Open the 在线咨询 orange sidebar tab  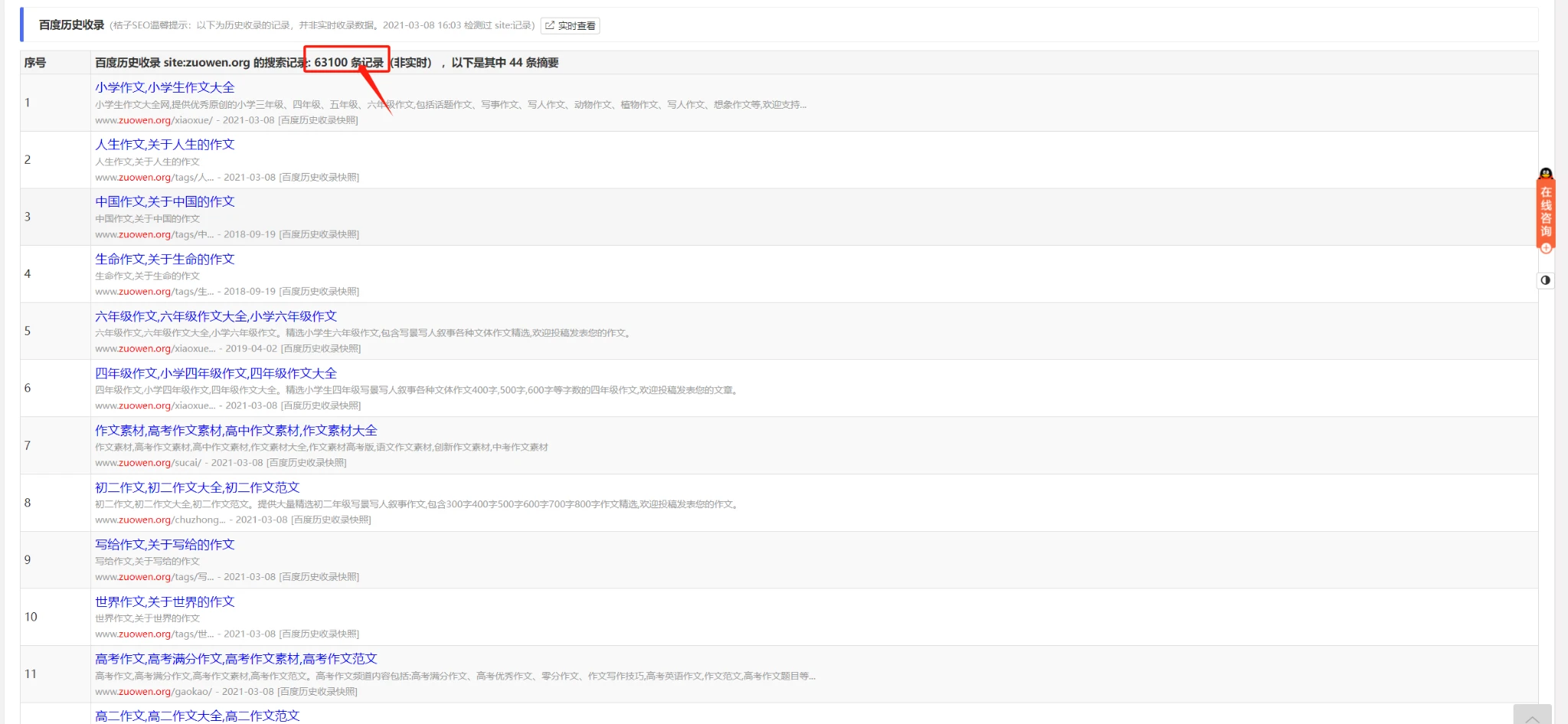[1546, 211]
